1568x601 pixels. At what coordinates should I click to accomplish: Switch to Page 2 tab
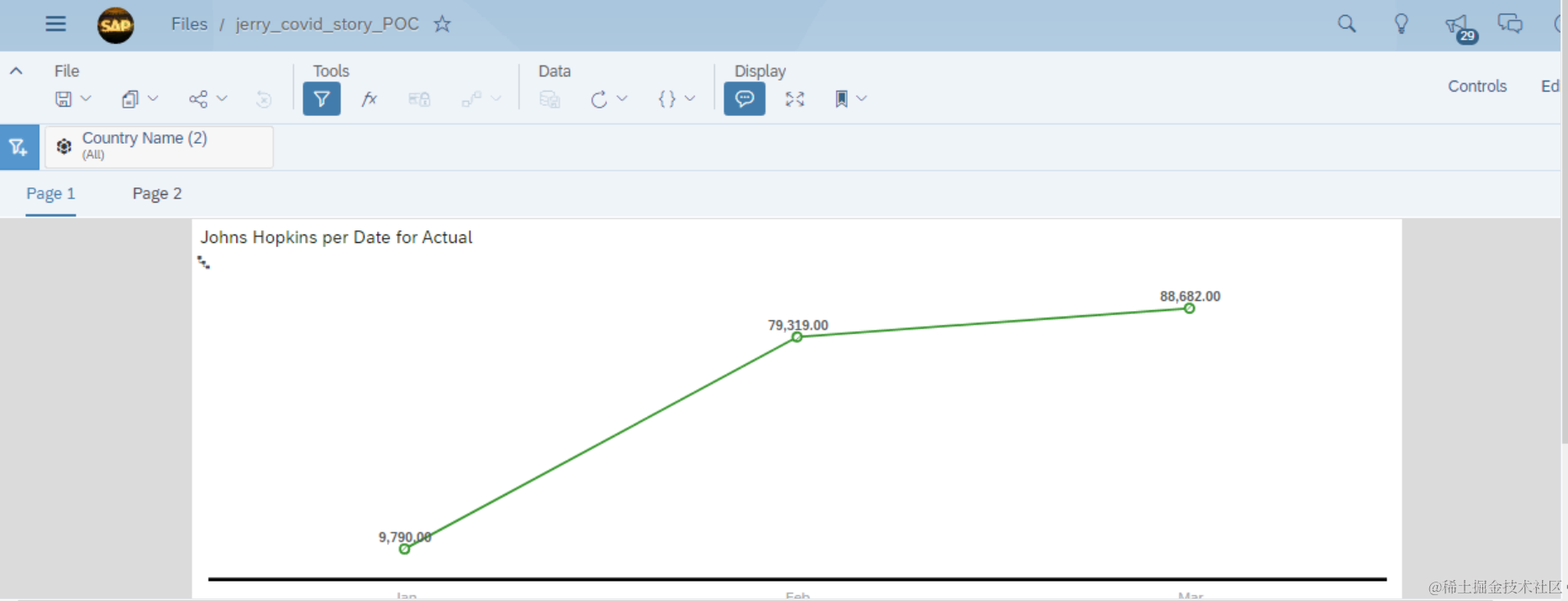[157, 193]
